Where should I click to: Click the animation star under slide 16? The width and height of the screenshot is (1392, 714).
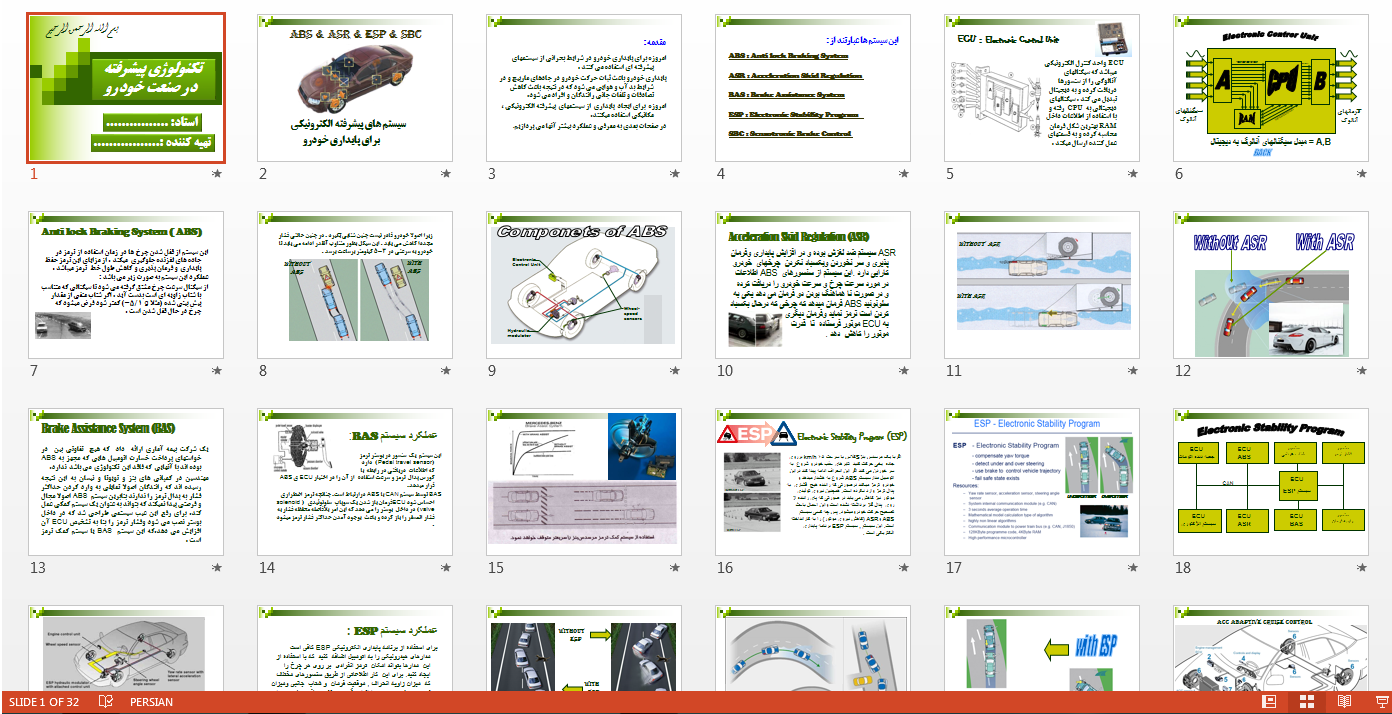click(x=904, y=567)
